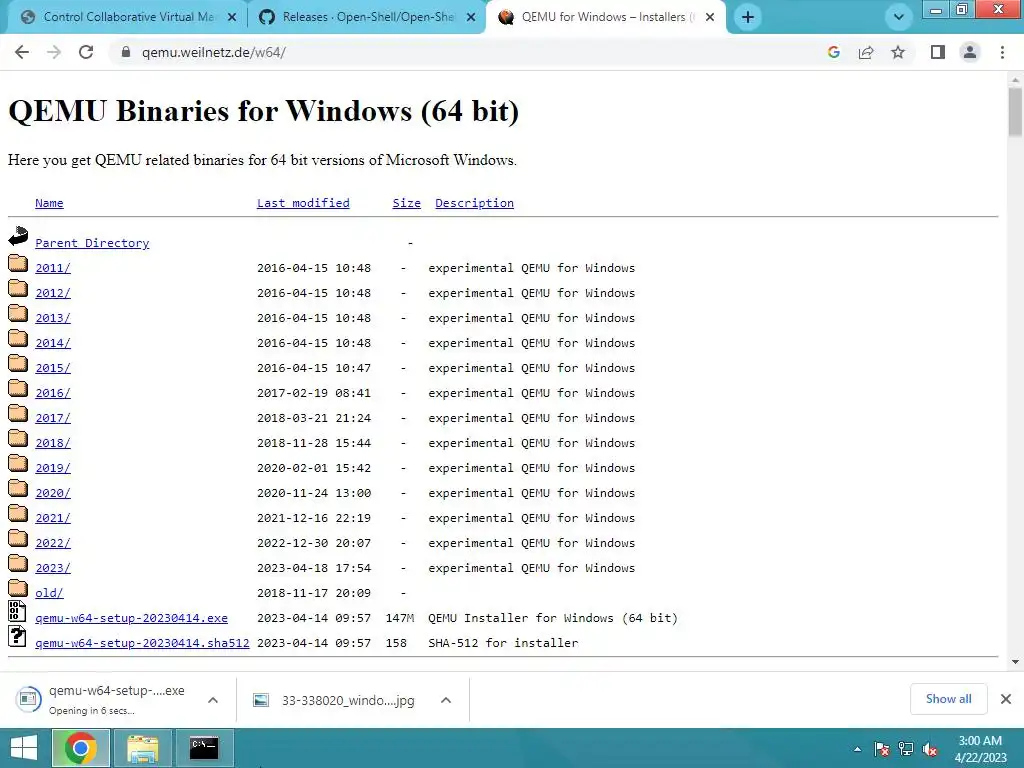Click the page vertical scrollbar thumb
The image size is (1024, 768).
pyautogui.click(x=1015, y=112)
